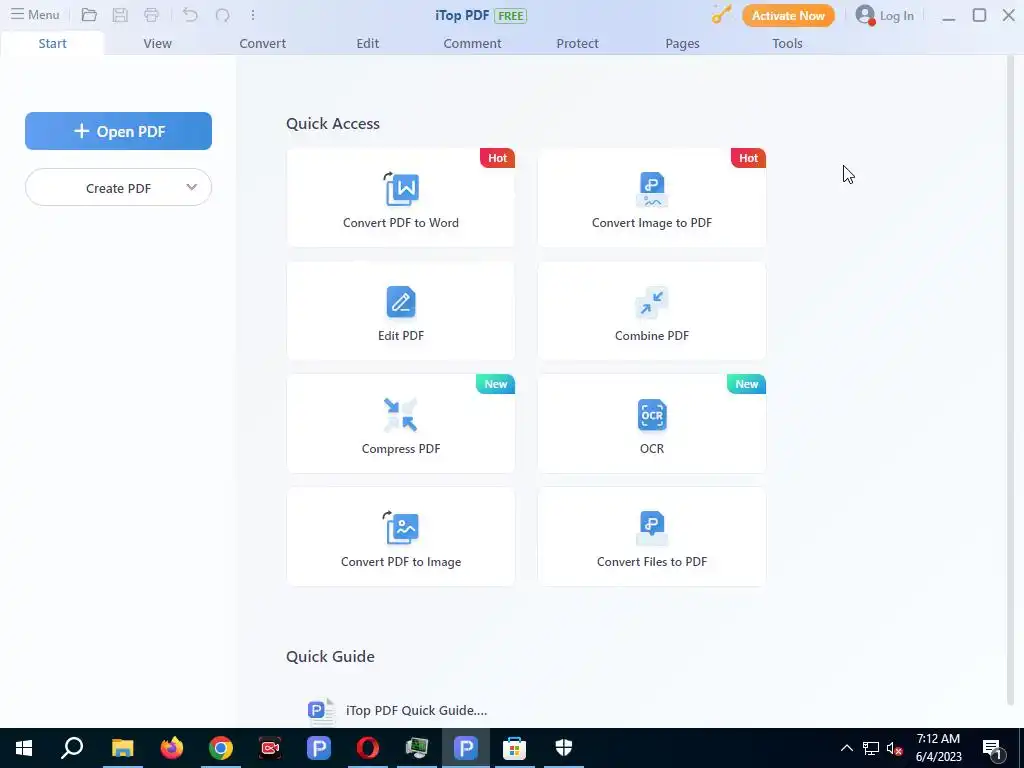The width and height of the screenshot is (1024, 768).
Task: Click the Combine PDF icon
Action: point(652,302)
